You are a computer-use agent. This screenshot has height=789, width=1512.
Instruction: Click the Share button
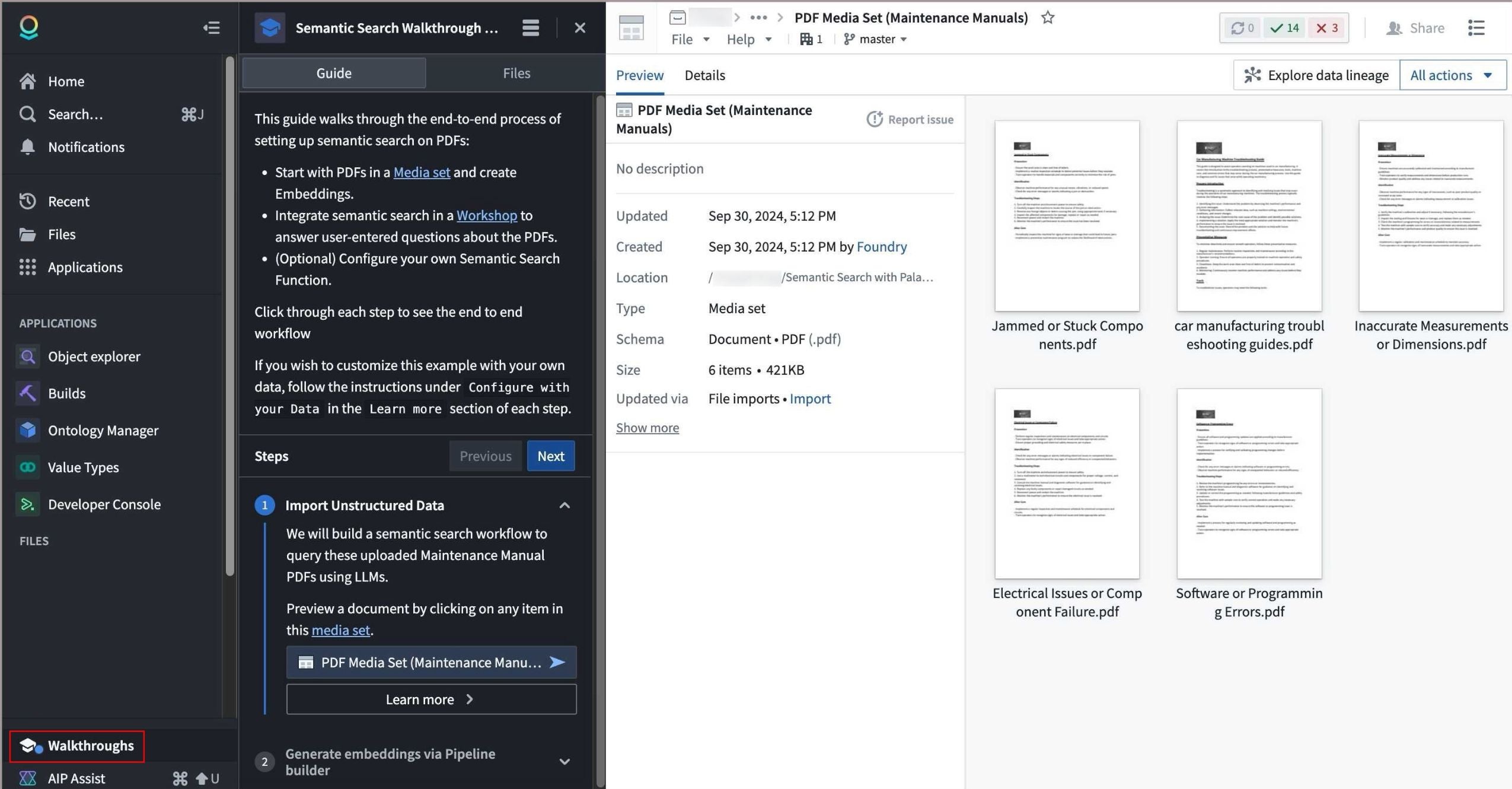[x=1415, y=28]
